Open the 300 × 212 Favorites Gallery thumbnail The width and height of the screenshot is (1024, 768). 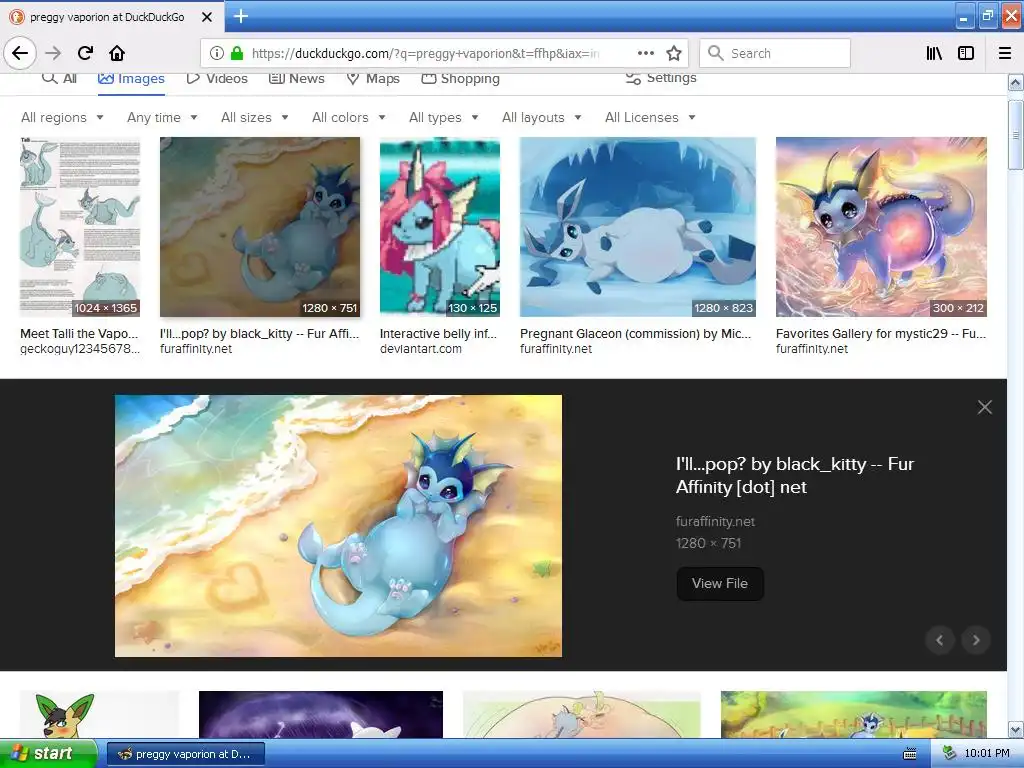click(x=881, y=227)
